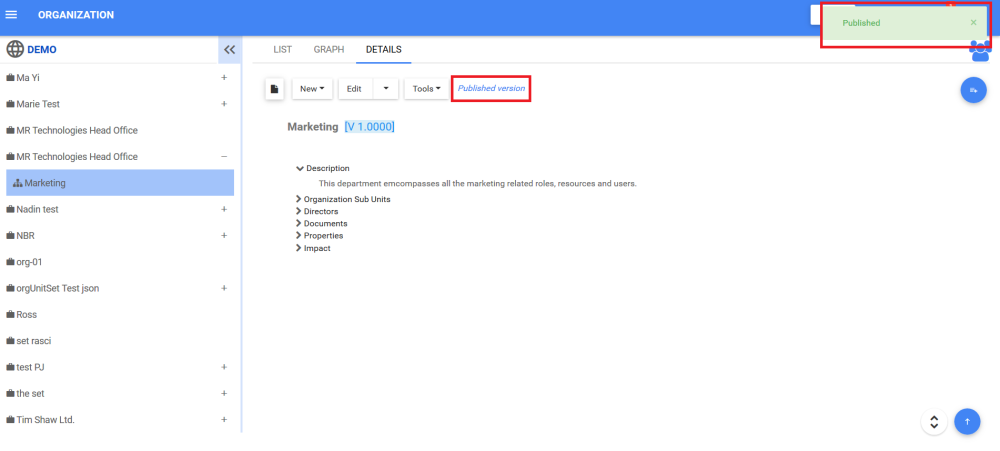Click briefcase icon beside Tim Shaw Ltd.
1000x451 pixels.
pyautogui.click(x=10, y=420)
